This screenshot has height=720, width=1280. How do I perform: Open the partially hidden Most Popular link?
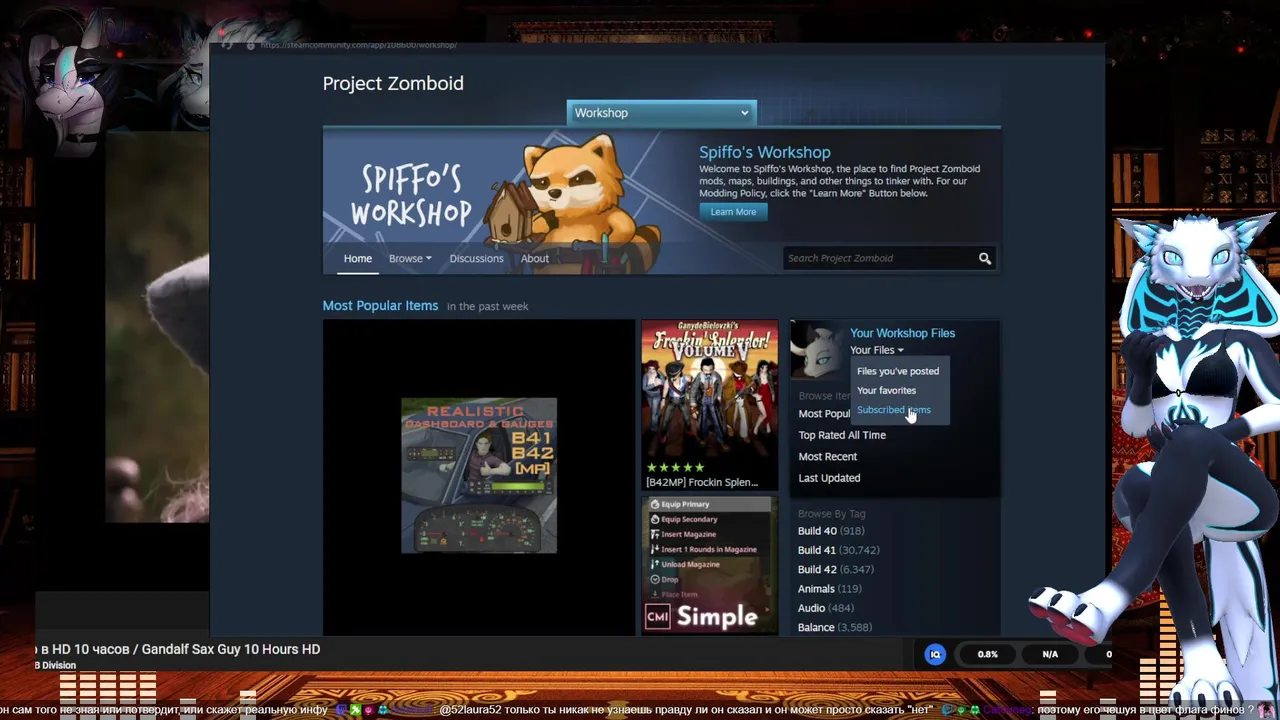pyautogui.click(x=824, y=414)
